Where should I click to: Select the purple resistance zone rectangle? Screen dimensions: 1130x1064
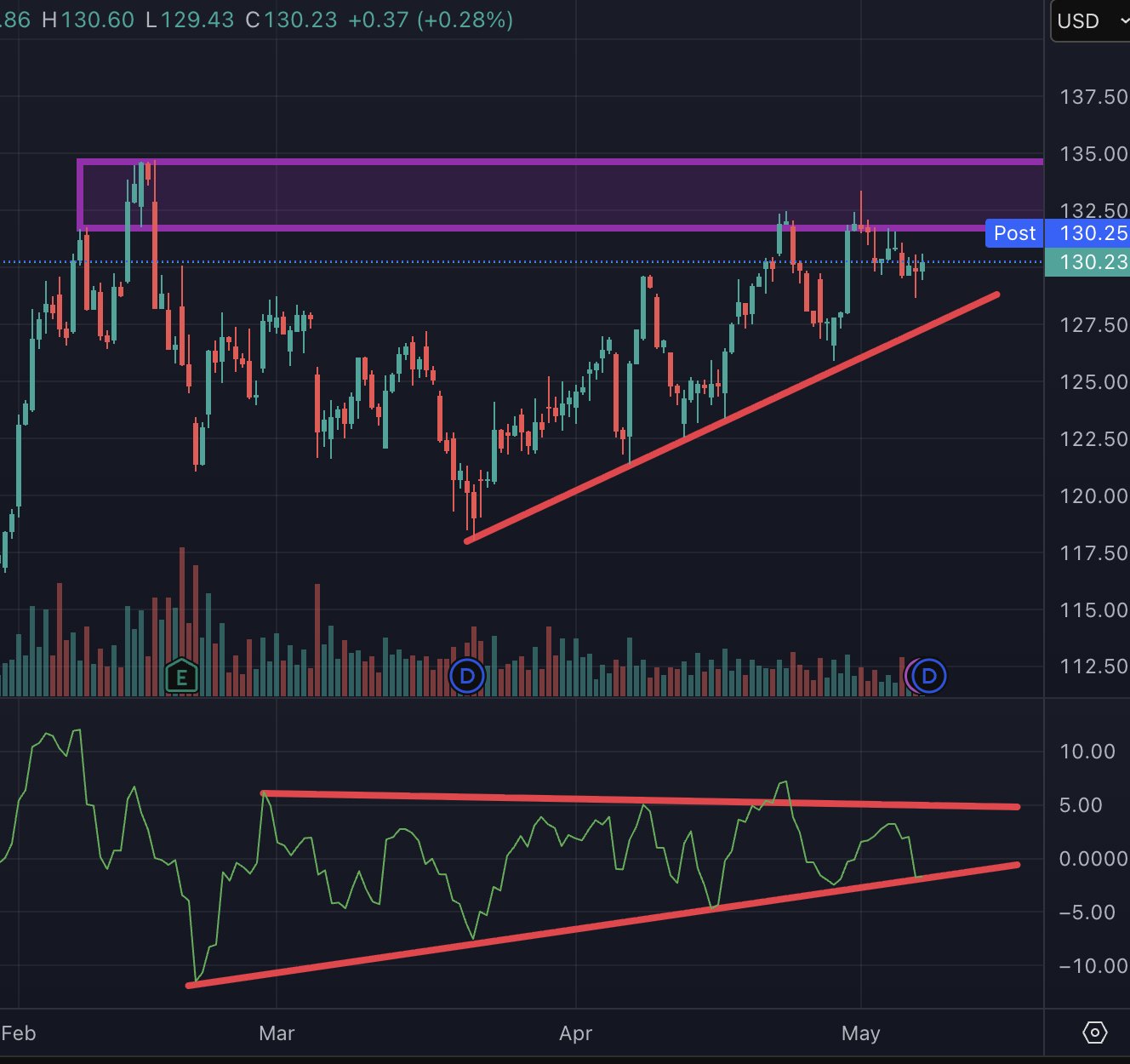click(562, 194)
